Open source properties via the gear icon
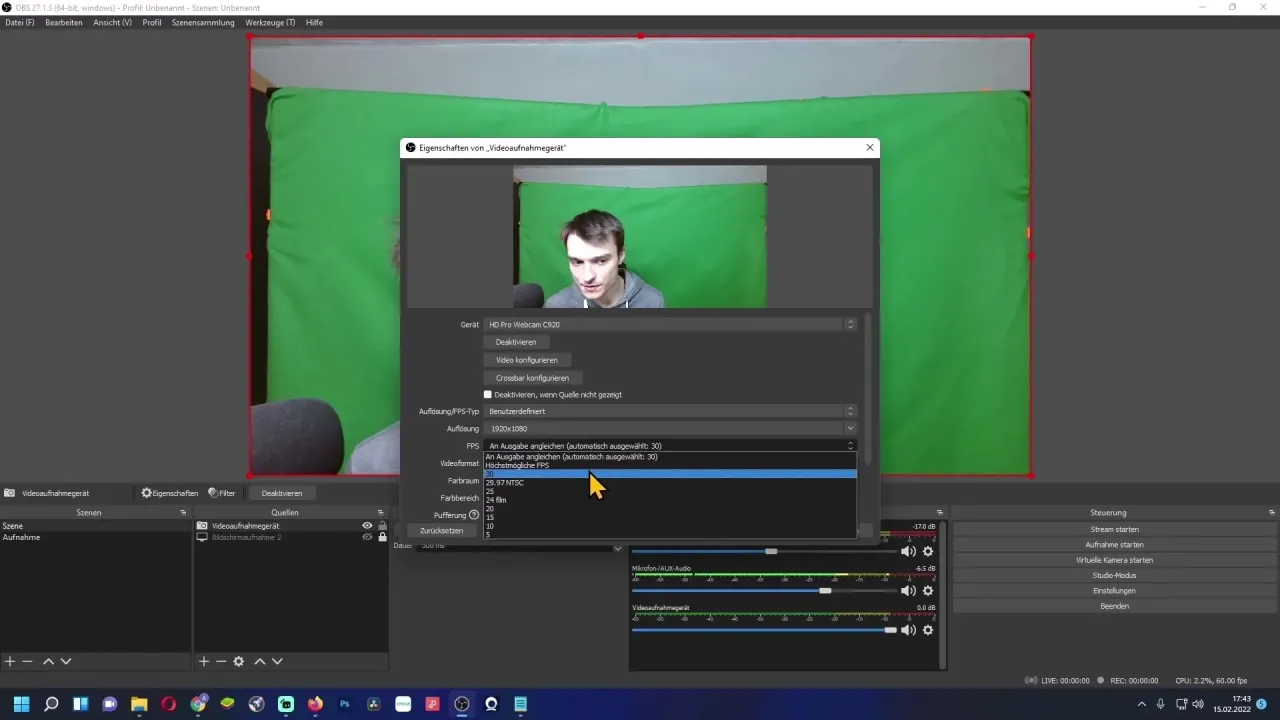Screen dimensions: 1280x720 [x=239, y=661]
